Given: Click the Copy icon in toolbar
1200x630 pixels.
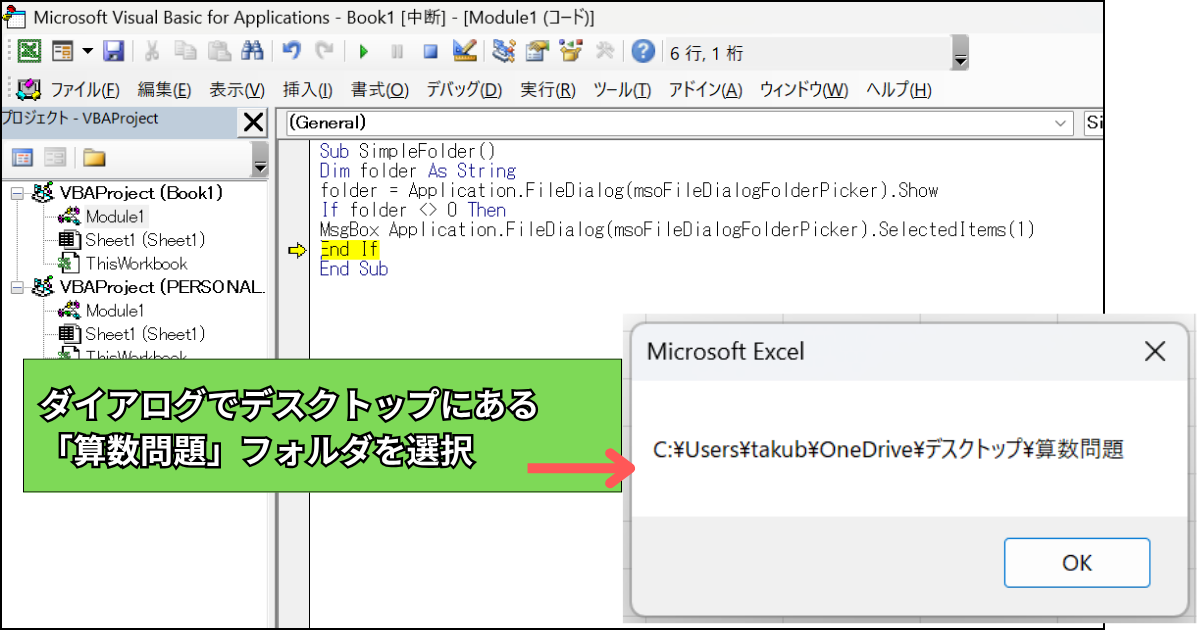Looking at the screenshot, I should 185,51.
